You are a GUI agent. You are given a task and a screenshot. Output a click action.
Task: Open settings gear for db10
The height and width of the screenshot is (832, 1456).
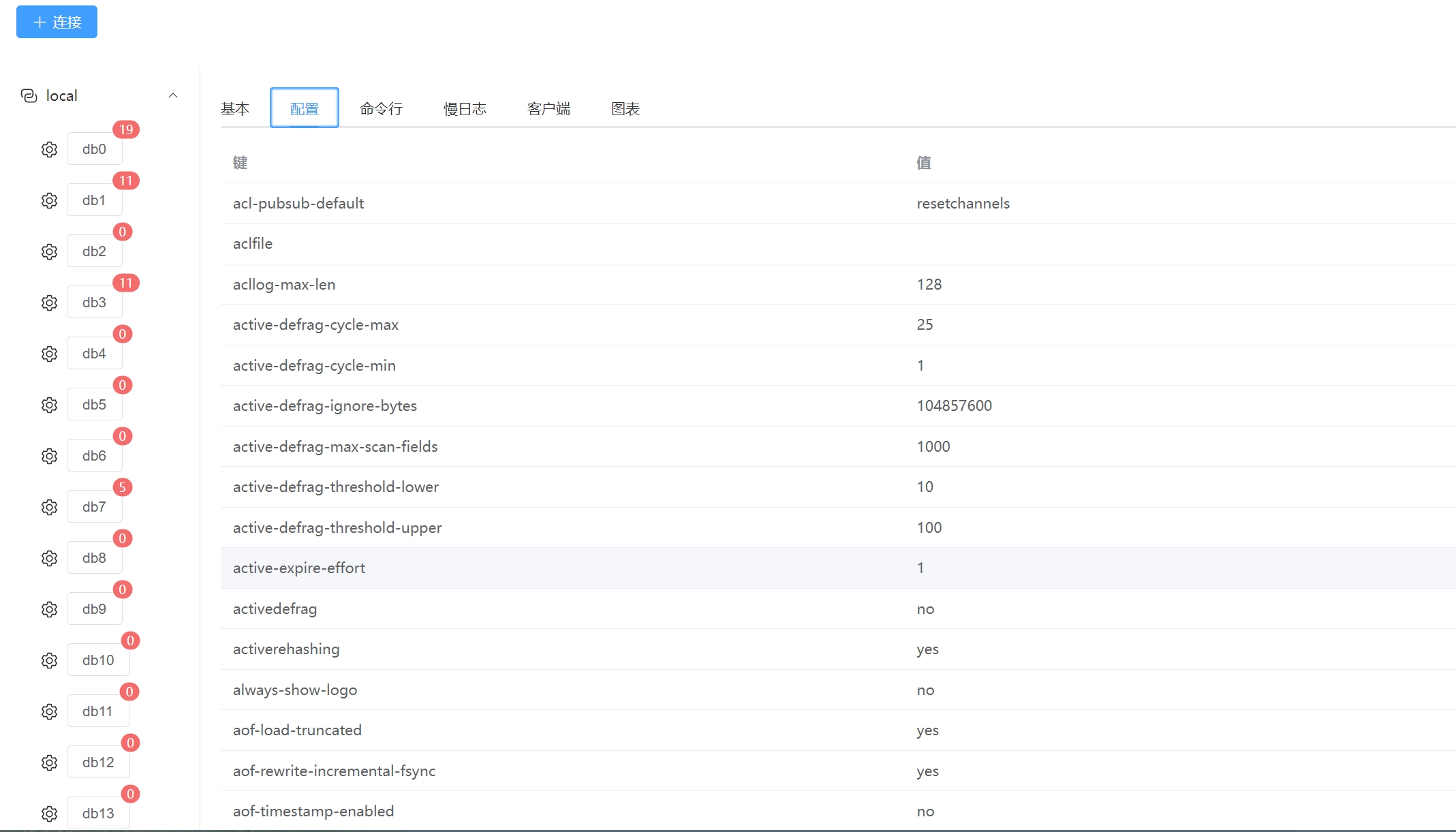point(49,660)
